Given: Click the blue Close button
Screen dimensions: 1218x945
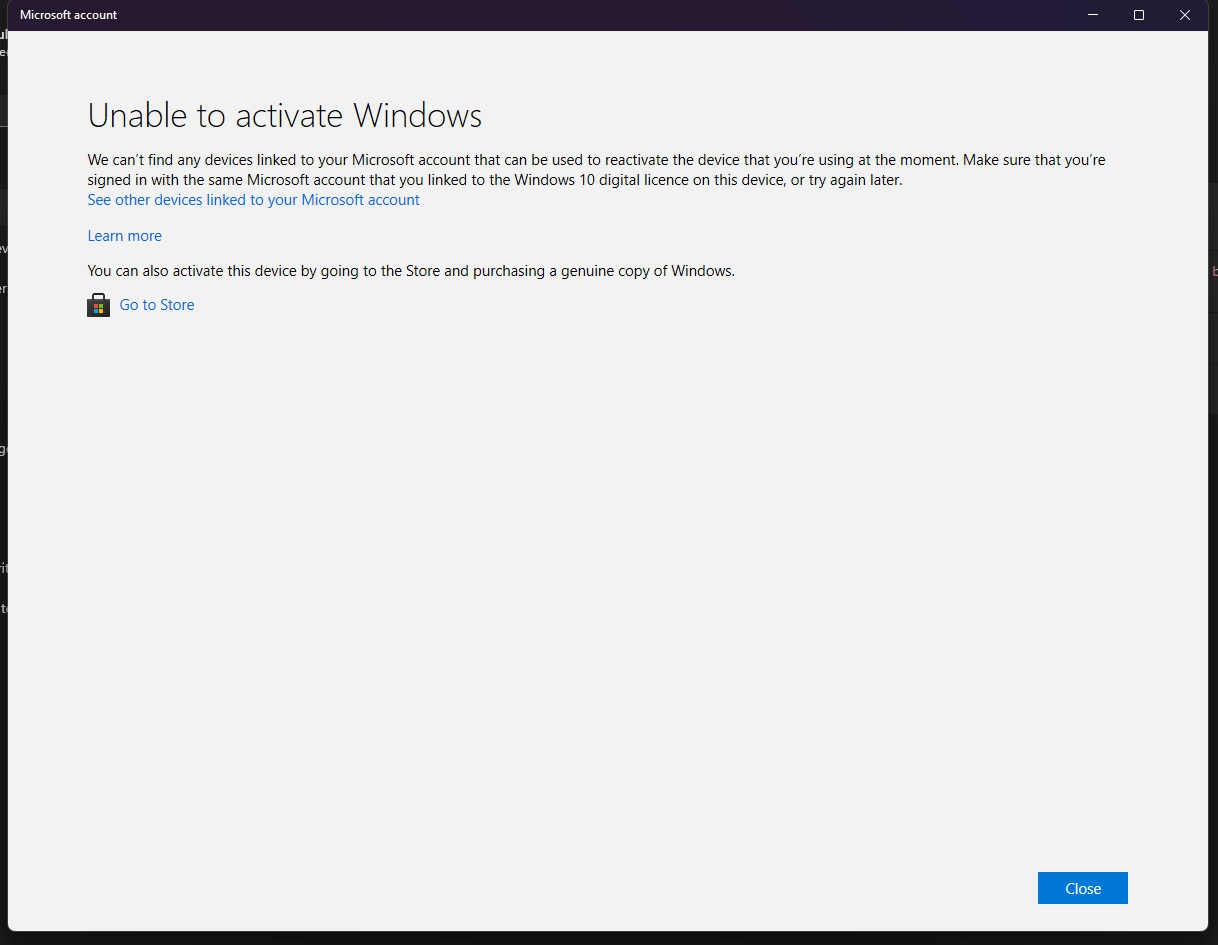Looking at the screenshot, I should (1083, 888).
